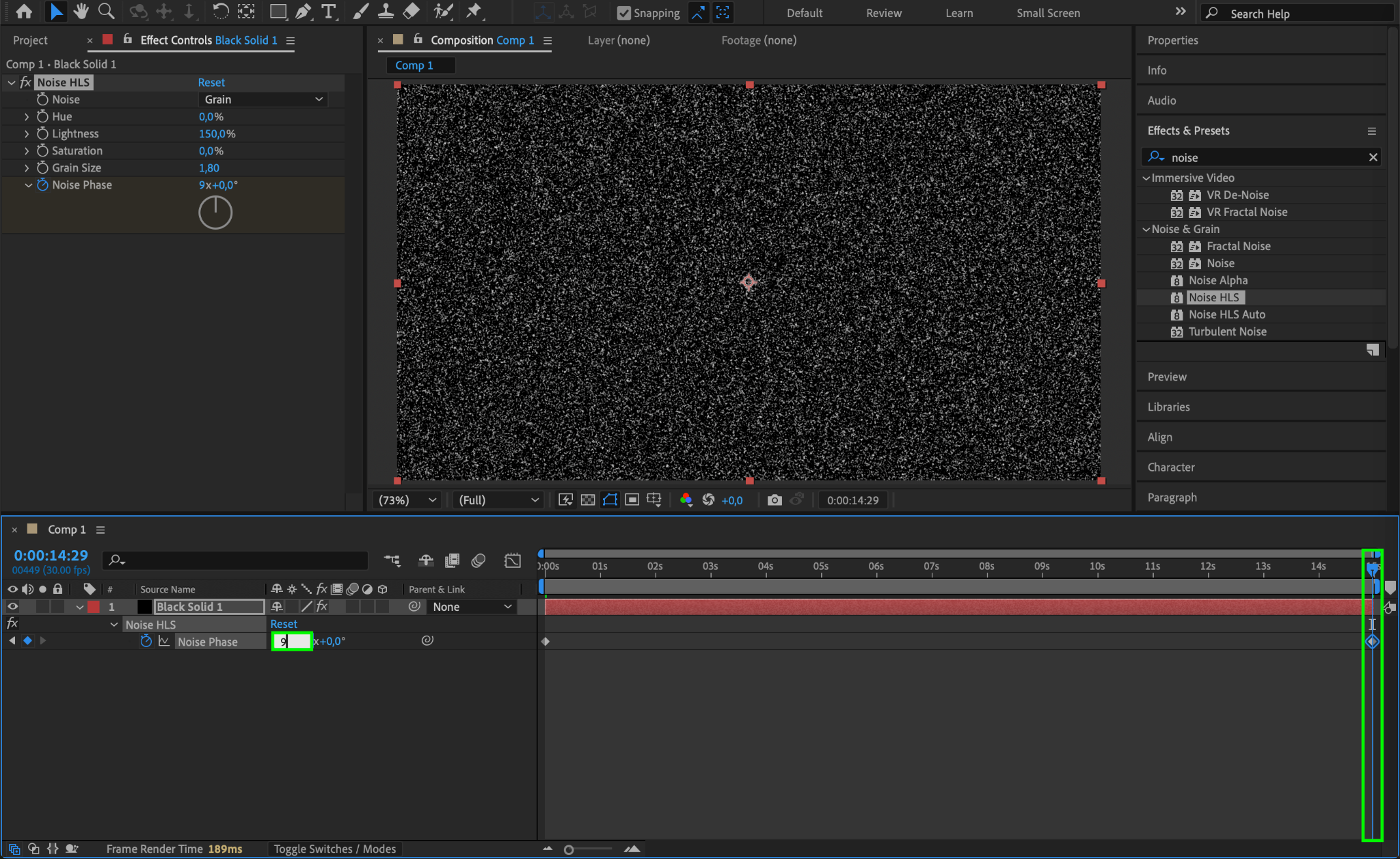The height and width of the screenshot is (859, 1400).
Task: Reset the Noise HLS effect
Action: click(211, 83)
